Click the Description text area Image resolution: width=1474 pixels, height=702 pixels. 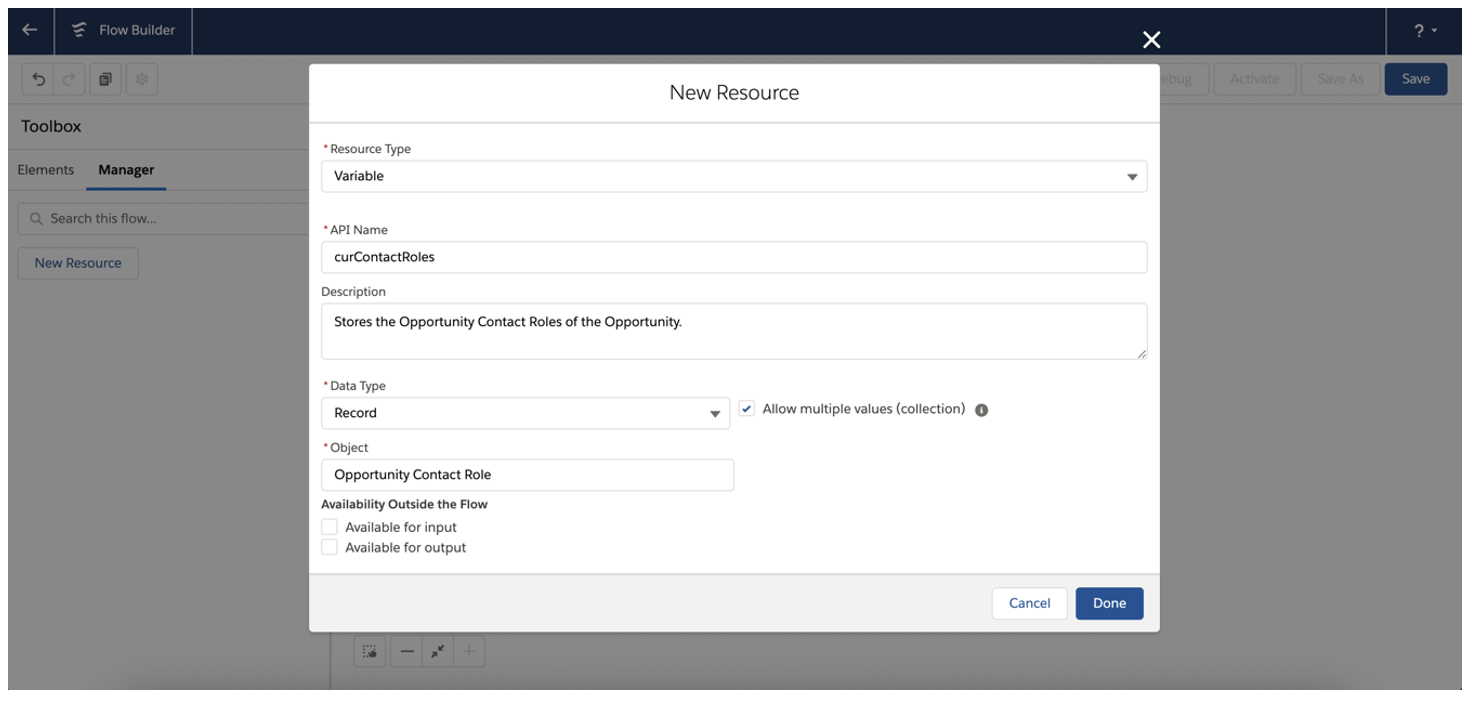coord(734,331)
